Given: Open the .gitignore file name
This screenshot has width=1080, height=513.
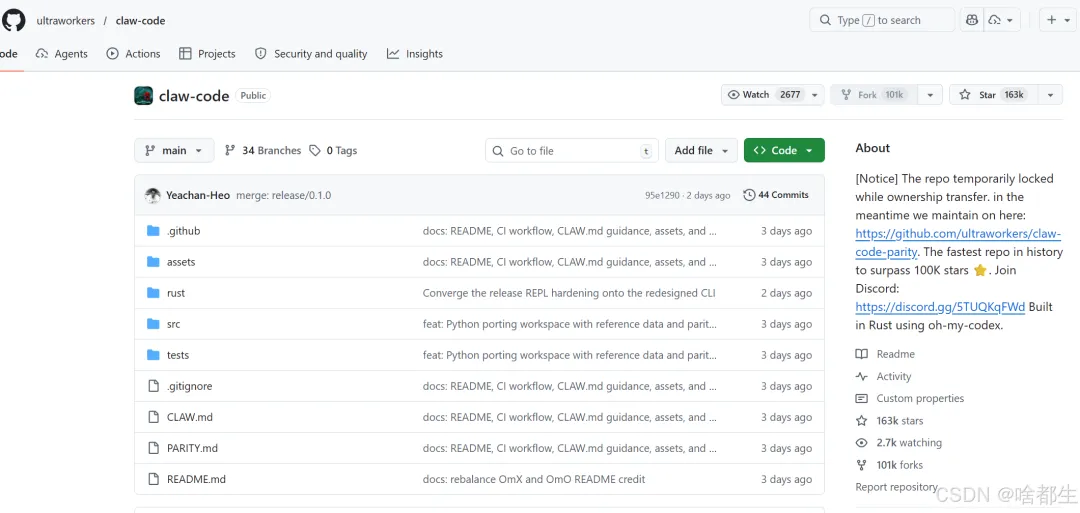Looking at the screenshot, I should pyautogui.click(x=189, y=386).
